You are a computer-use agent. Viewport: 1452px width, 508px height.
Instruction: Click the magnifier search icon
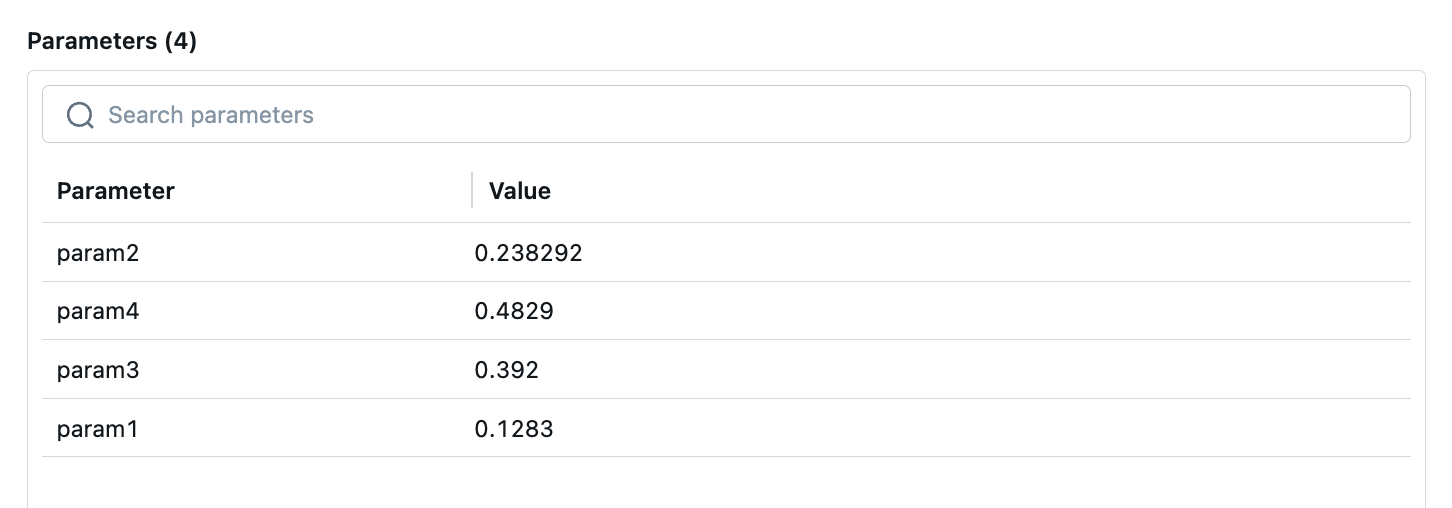(x=80, y=115)
